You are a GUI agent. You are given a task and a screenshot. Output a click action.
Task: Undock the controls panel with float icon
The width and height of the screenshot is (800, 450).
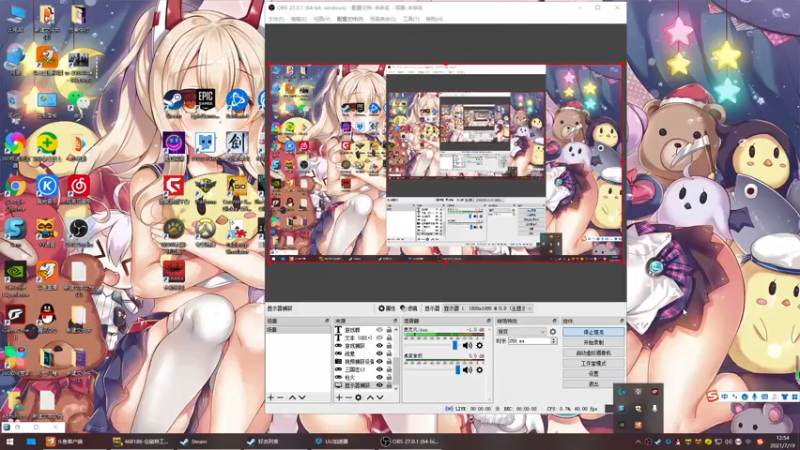coord(621,321)
